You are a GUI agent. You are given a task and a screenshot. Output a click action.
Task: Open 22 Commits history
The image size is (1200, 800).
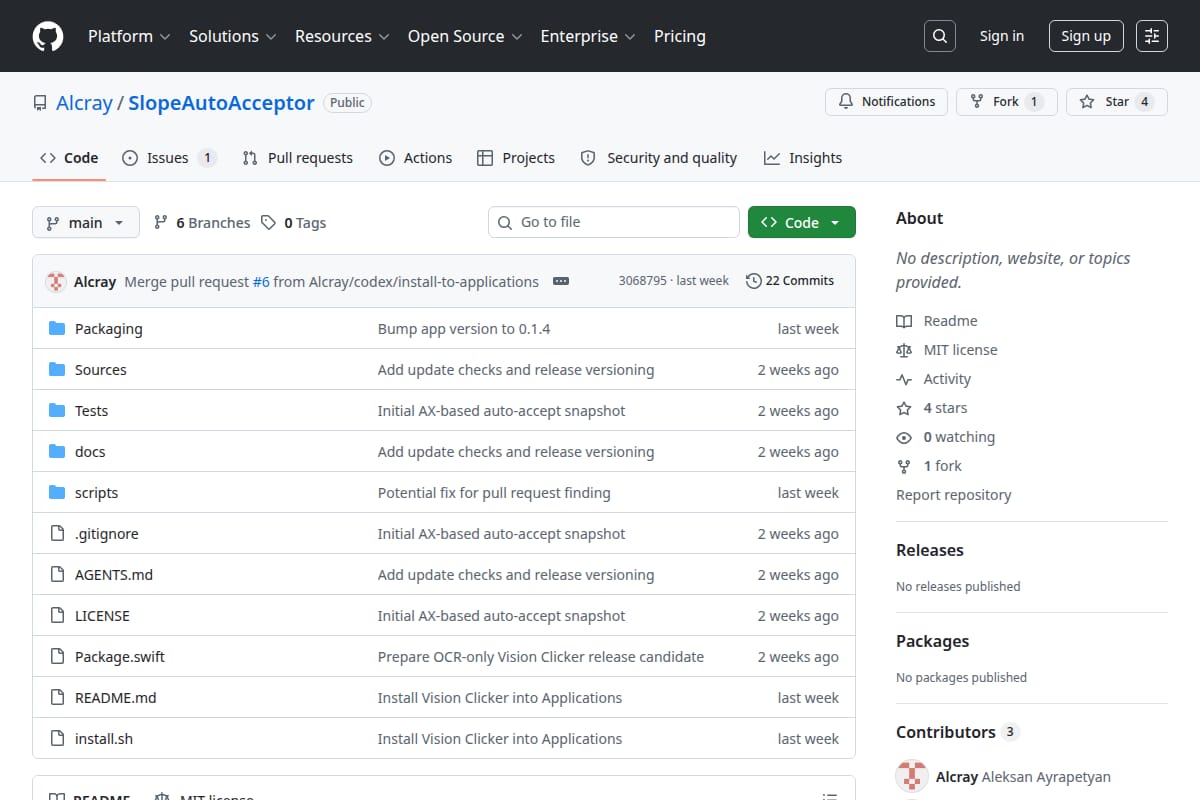[x=790, y=281]
